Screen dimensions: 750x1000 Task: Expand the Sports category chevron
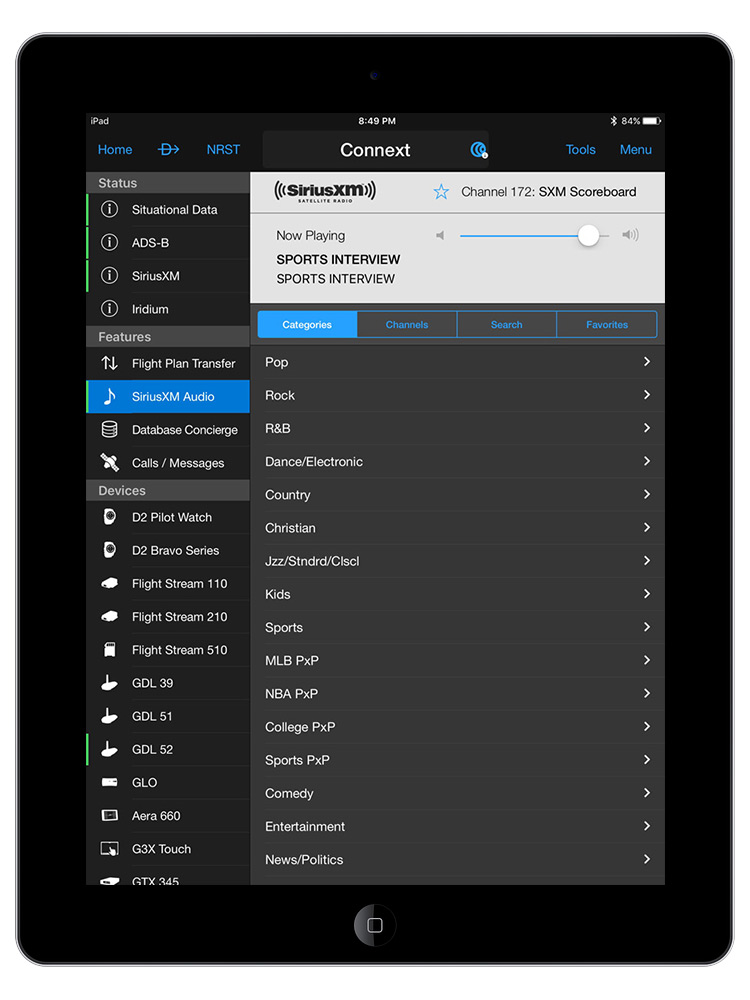(x=647, y=627)
